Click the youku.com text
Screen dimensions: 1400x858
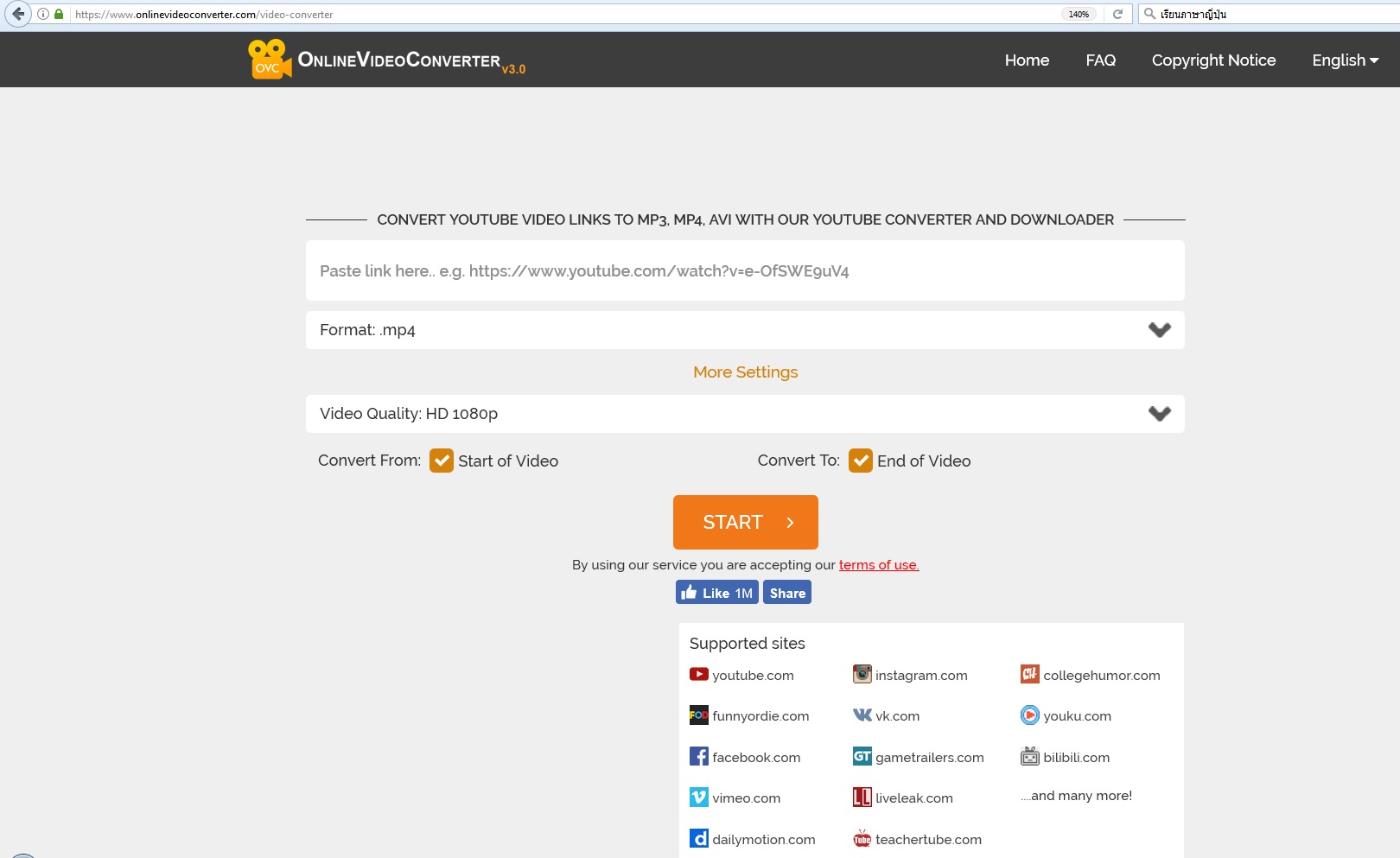coord(1077,716)
